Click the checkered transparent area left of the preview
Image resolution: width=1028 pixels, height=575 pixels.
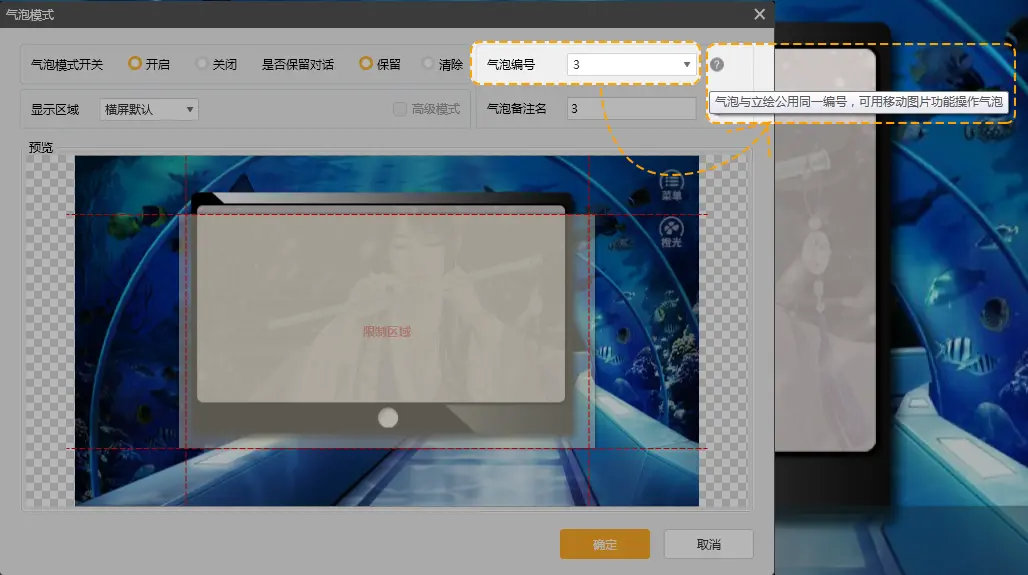(x=48, y=330)
